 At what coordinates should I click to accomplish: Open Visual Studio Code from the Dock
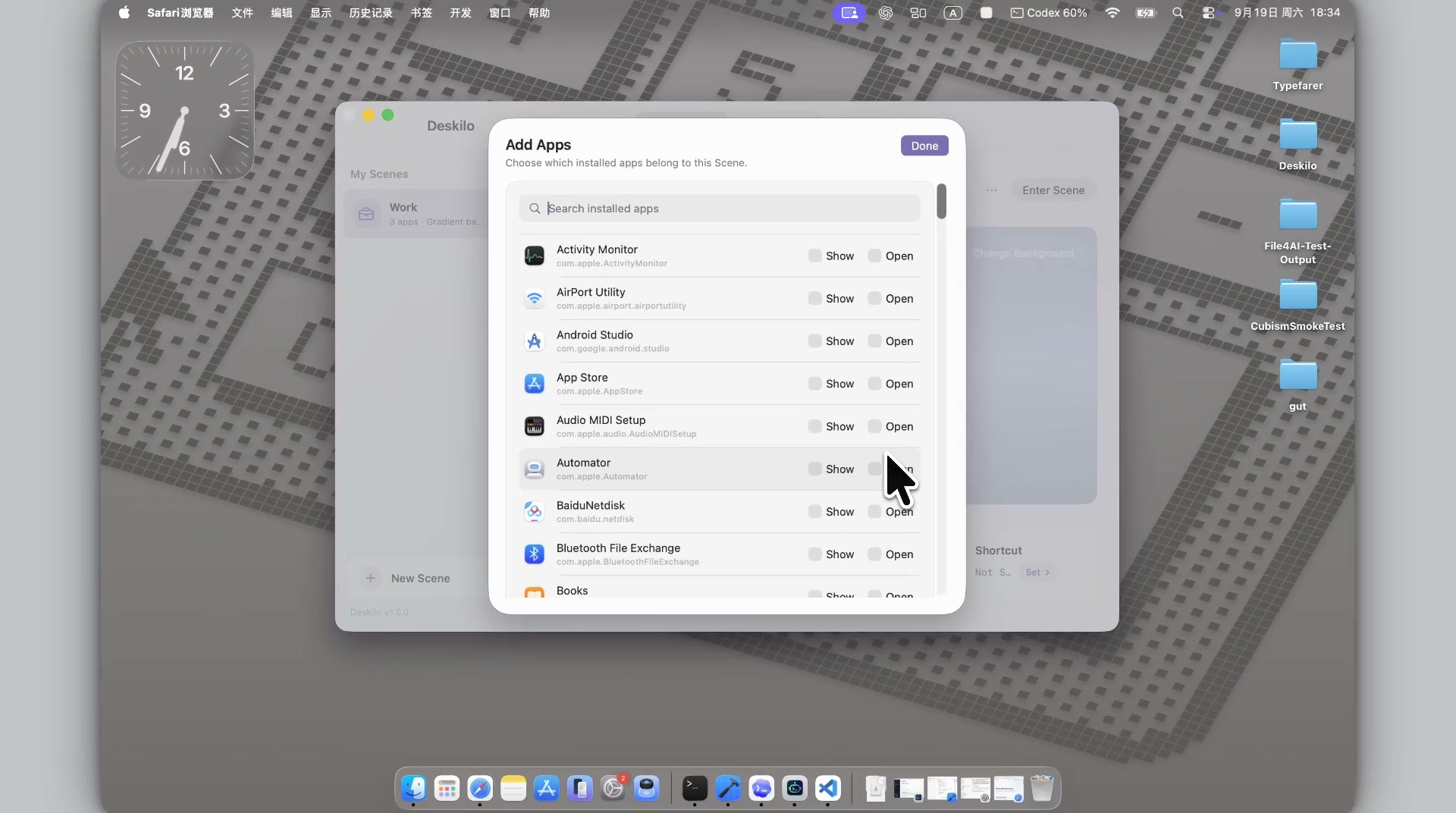[828, 789]
